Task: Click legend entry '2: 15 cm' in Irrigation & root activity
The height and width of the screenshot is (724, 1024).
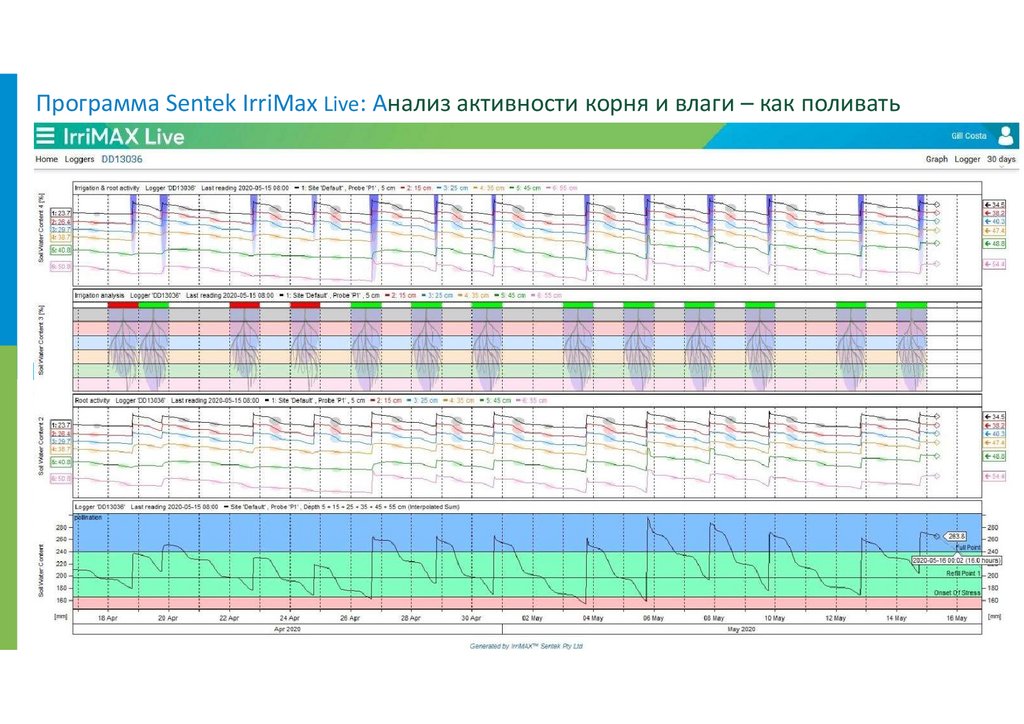Action: (416, 188)
